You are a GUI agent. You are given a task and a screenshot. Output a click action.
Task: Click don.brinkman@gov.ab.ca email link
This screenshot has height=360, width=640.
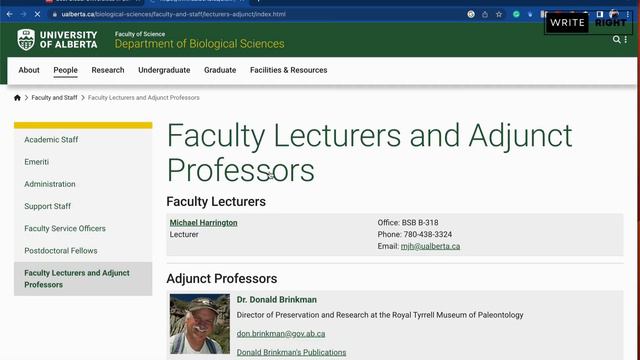coord(281,334)
